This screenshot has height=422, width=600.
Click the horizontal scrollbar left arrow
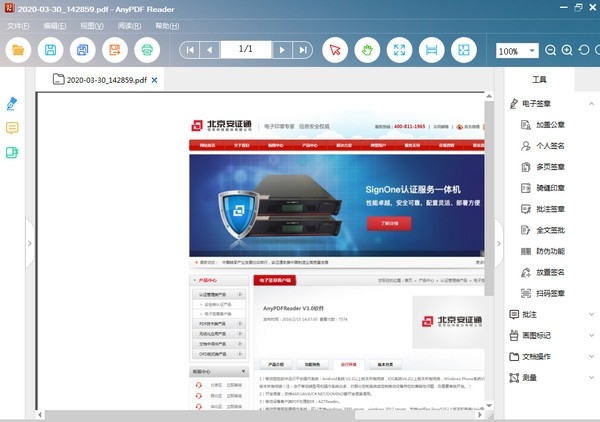coord(40,414)
